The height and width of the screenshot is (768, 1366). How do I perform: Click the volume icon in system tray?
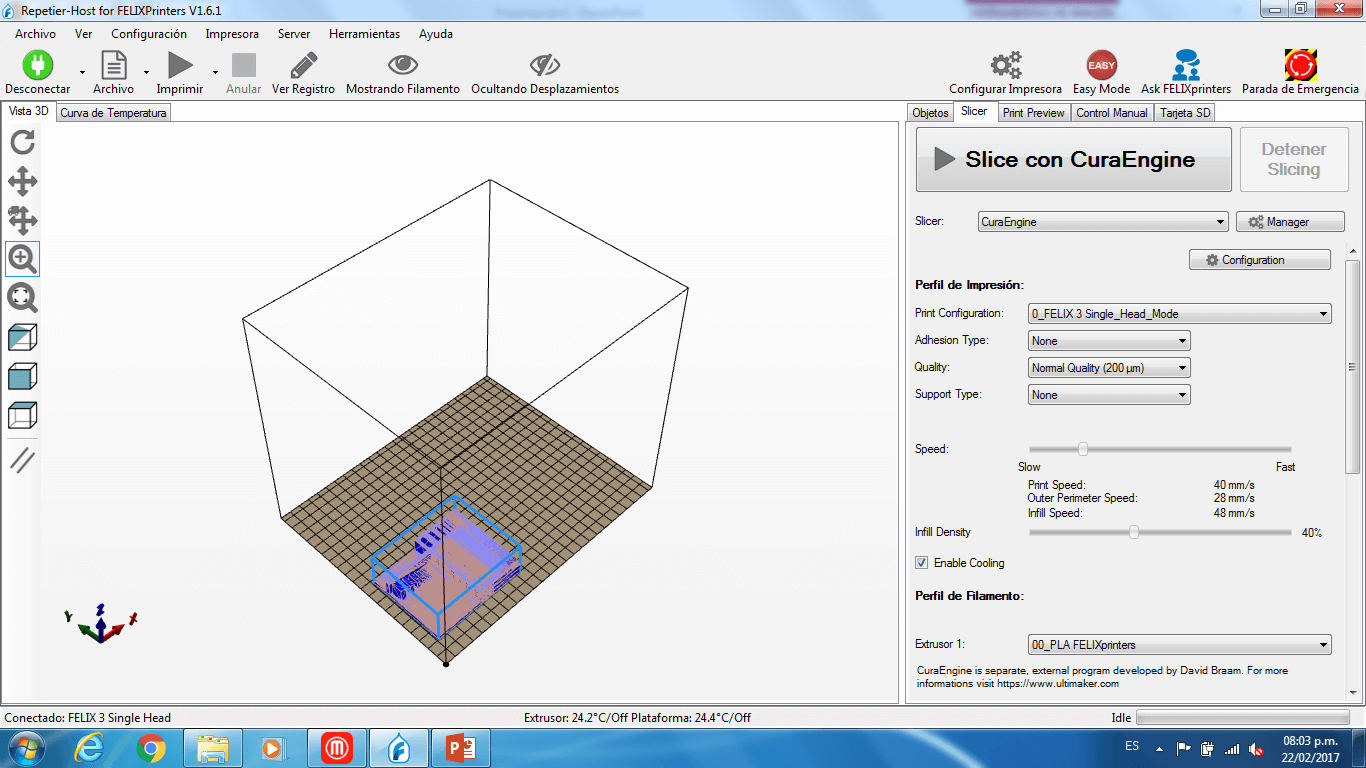coord(1256,748)
